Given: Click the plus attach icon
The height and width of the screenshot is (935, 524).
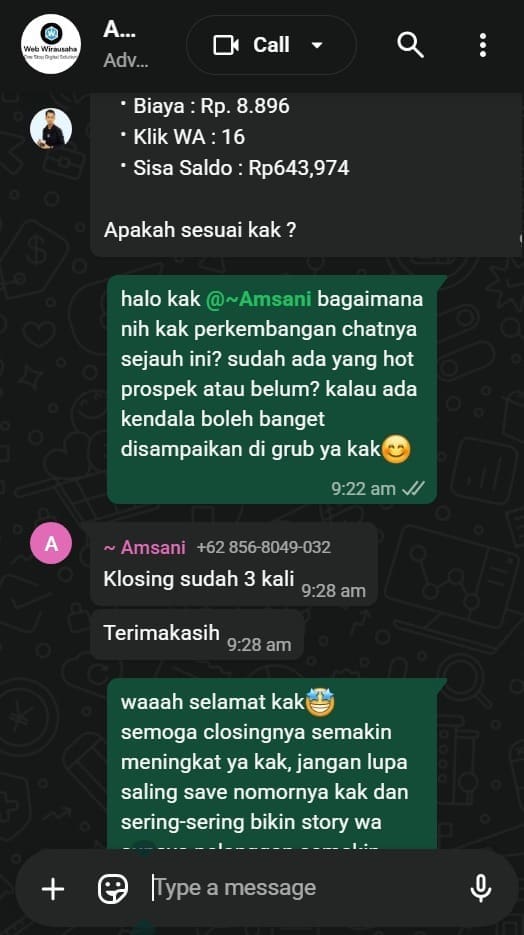Looking at the screenshot, I should 53,889.
